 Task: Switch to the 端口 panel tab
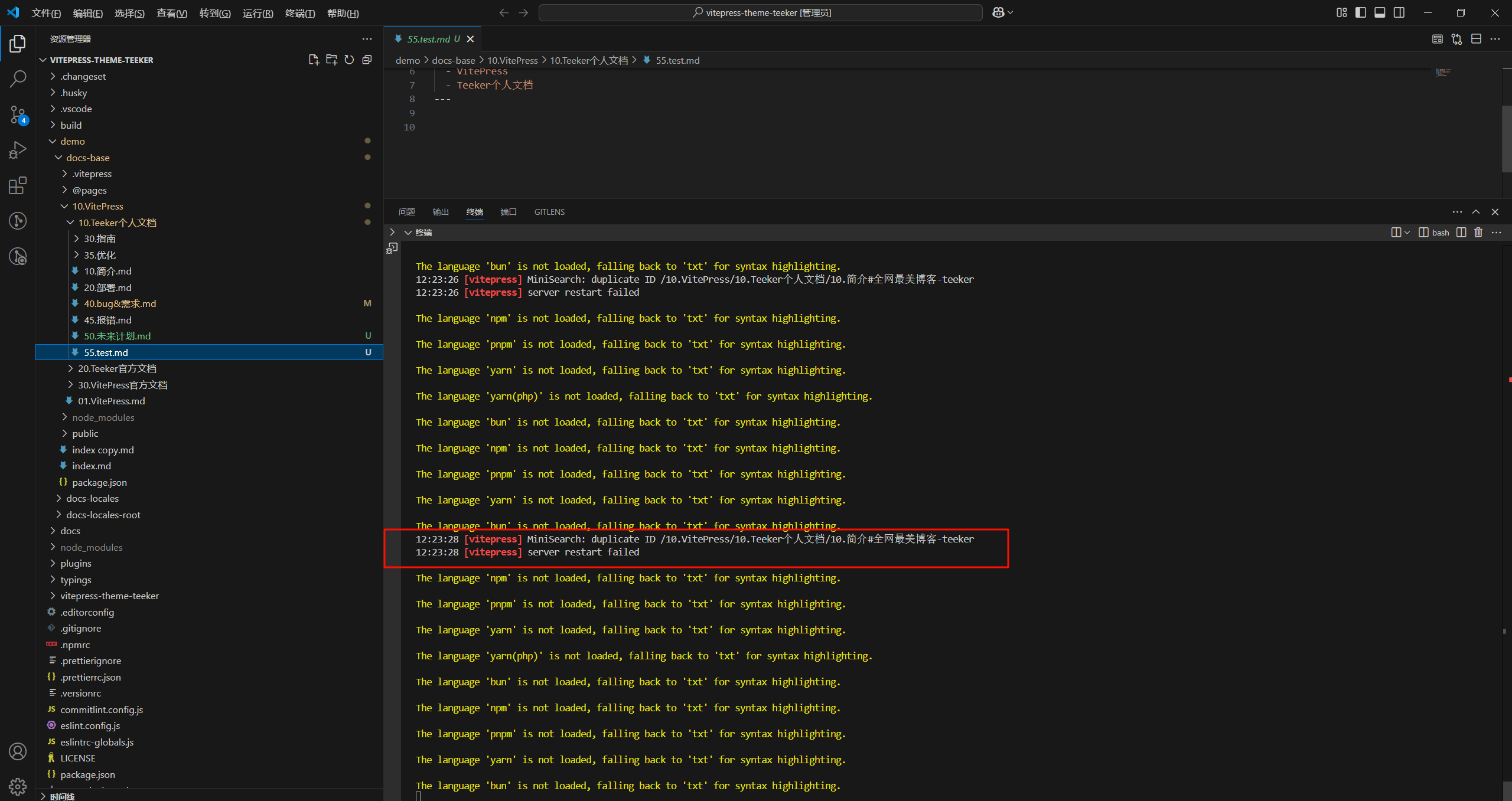click(x=509, y=212)
